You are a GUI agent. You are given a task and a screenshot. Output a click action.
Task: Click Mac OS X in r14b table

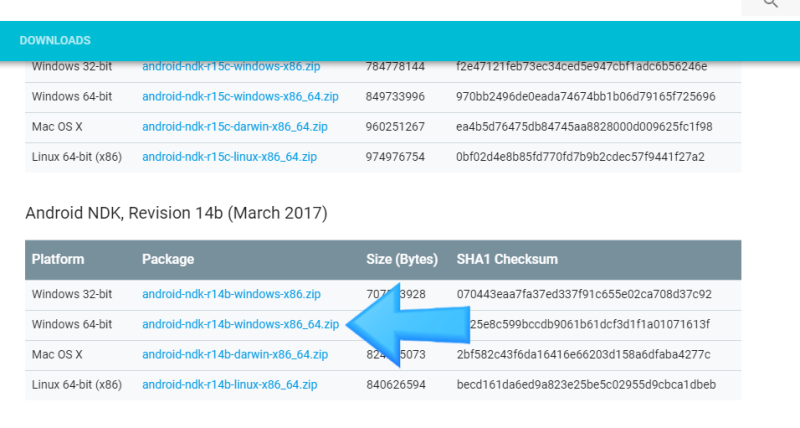point(57,355)
